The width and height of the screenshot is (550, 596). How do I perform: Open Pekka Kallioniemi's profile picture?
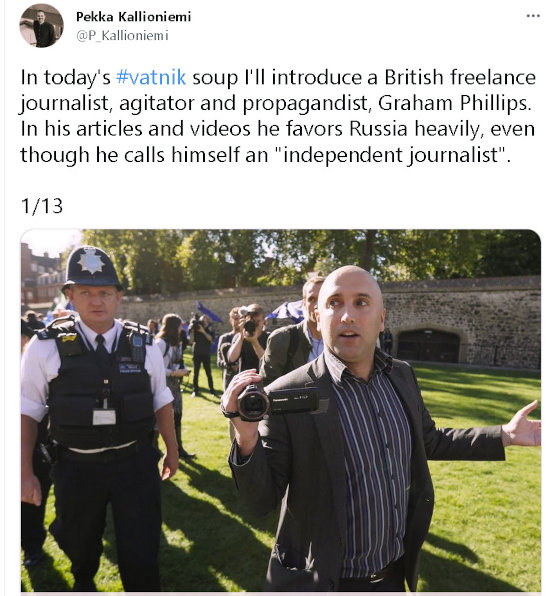pyautogui.click(x=41, y=25)
